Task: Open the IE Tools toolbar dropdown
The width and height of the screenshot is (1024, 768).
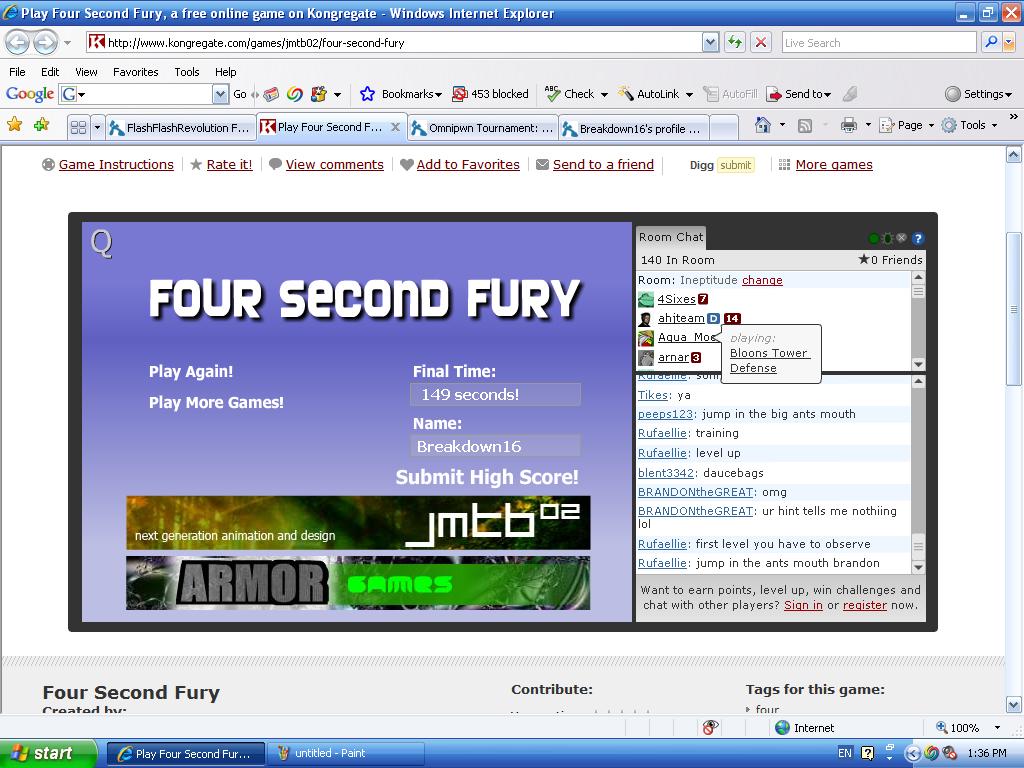Action: pos(995,125)
